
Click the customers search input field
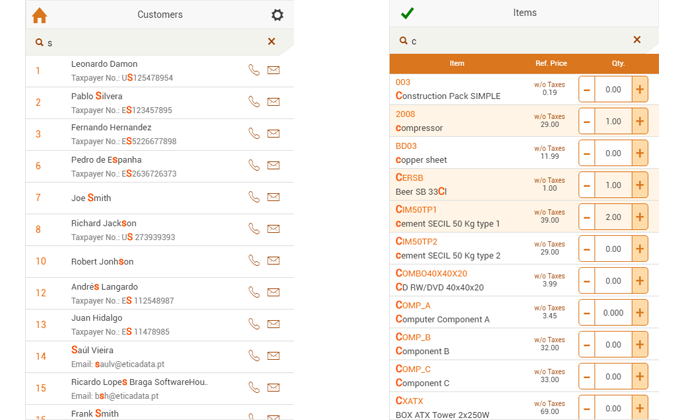pos(150,42)
